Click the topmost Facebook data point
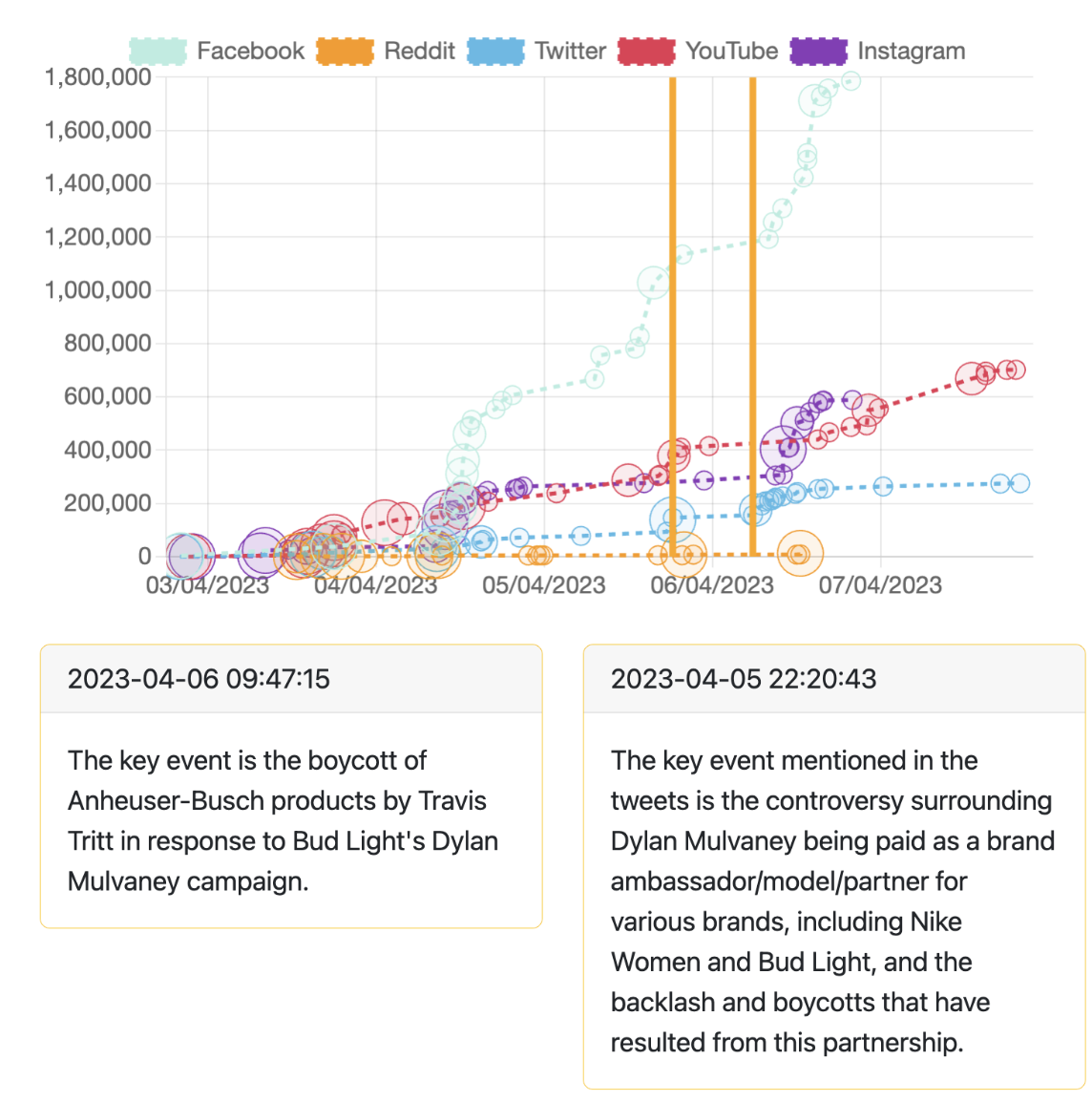Viewport: 1092px width, 1102px height. point(850,81)
